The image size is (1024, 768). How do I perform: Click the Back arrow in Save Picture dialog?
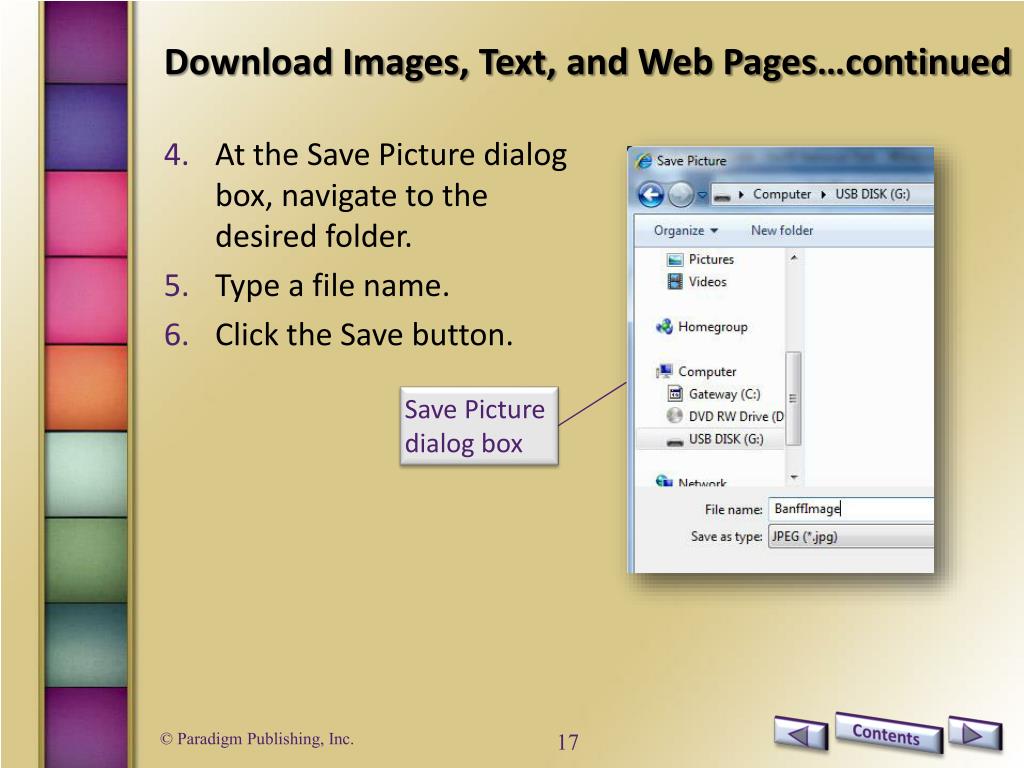coord(650,195)
